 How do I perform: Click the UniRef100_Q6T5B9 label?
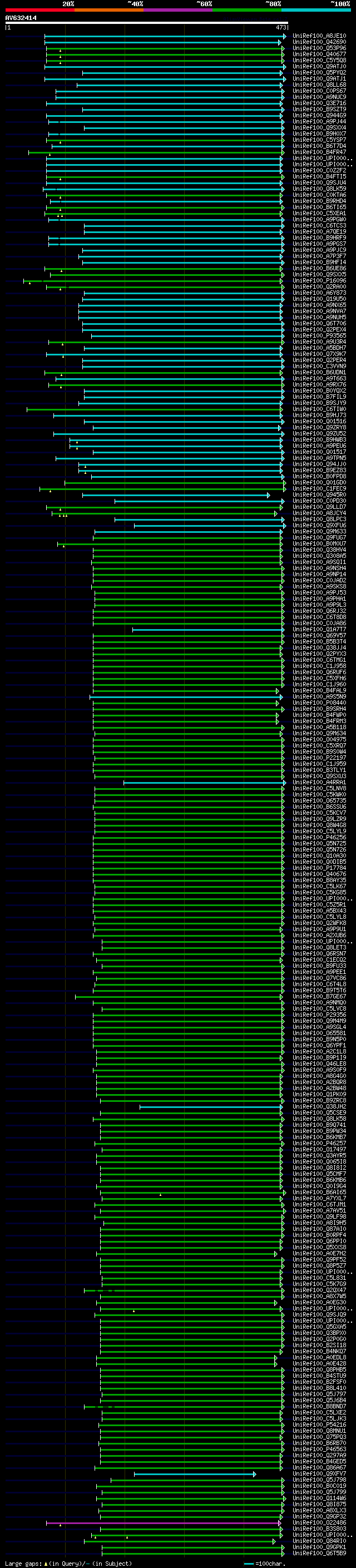[319, 1553]
